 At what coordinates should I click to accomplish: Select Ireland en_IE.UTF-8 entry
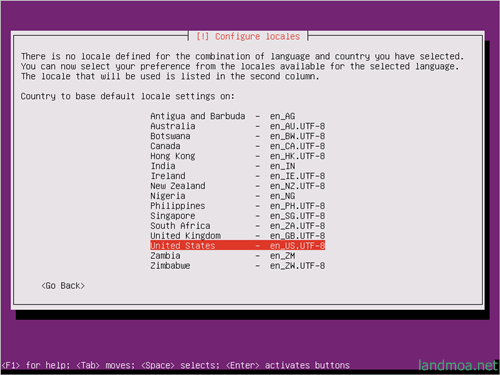(237, 176)
